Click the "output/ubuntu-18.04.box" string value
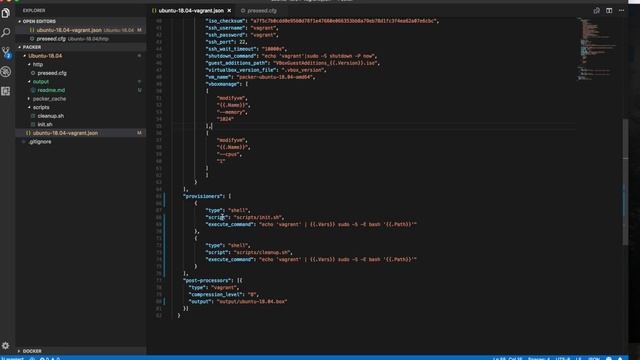 [252, 302]
